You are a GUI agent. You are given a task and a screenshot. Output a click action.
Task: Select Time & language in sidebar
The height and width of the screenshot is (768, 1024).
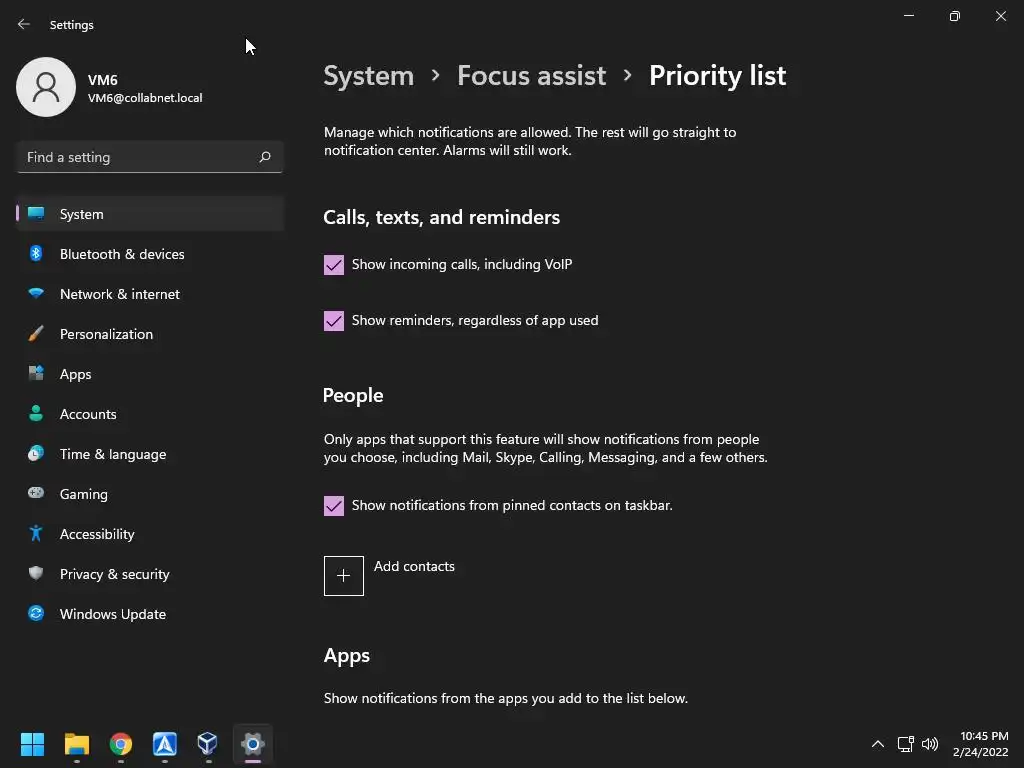(113, 454)
